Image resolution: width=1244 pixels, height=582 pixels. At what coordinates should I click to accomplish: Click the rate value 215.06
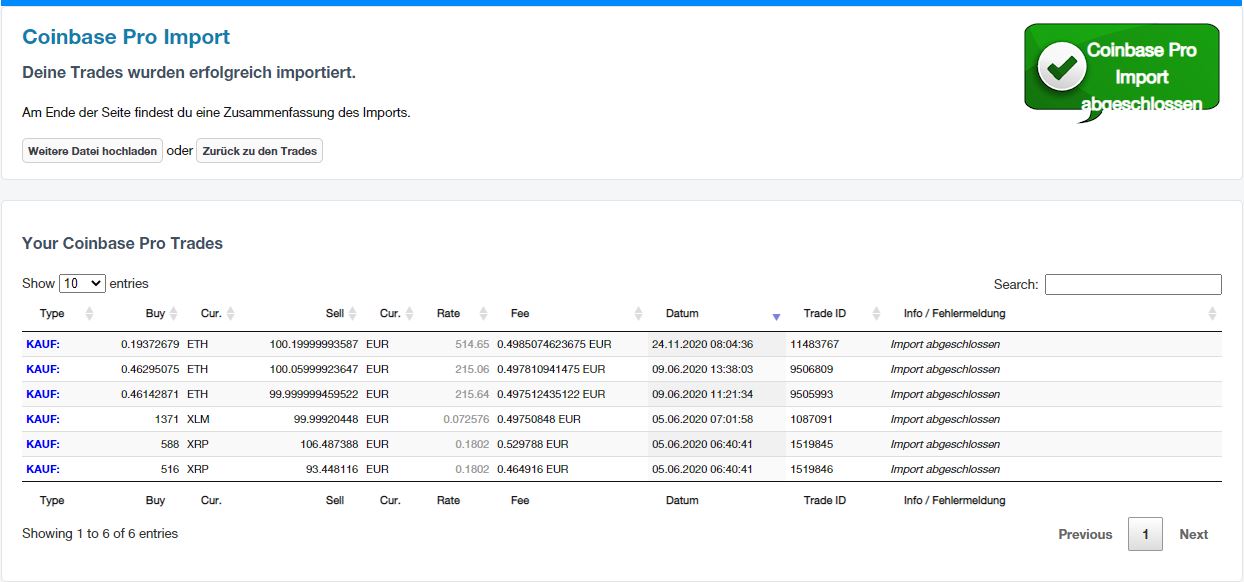pos(472,369)
